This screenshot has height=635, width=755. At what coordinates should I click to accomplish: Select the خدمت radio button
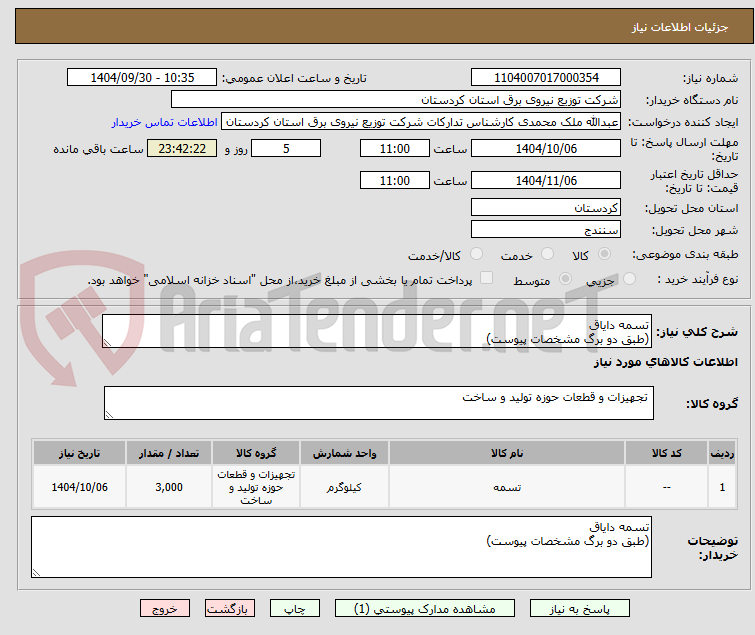tap(547, 254)
